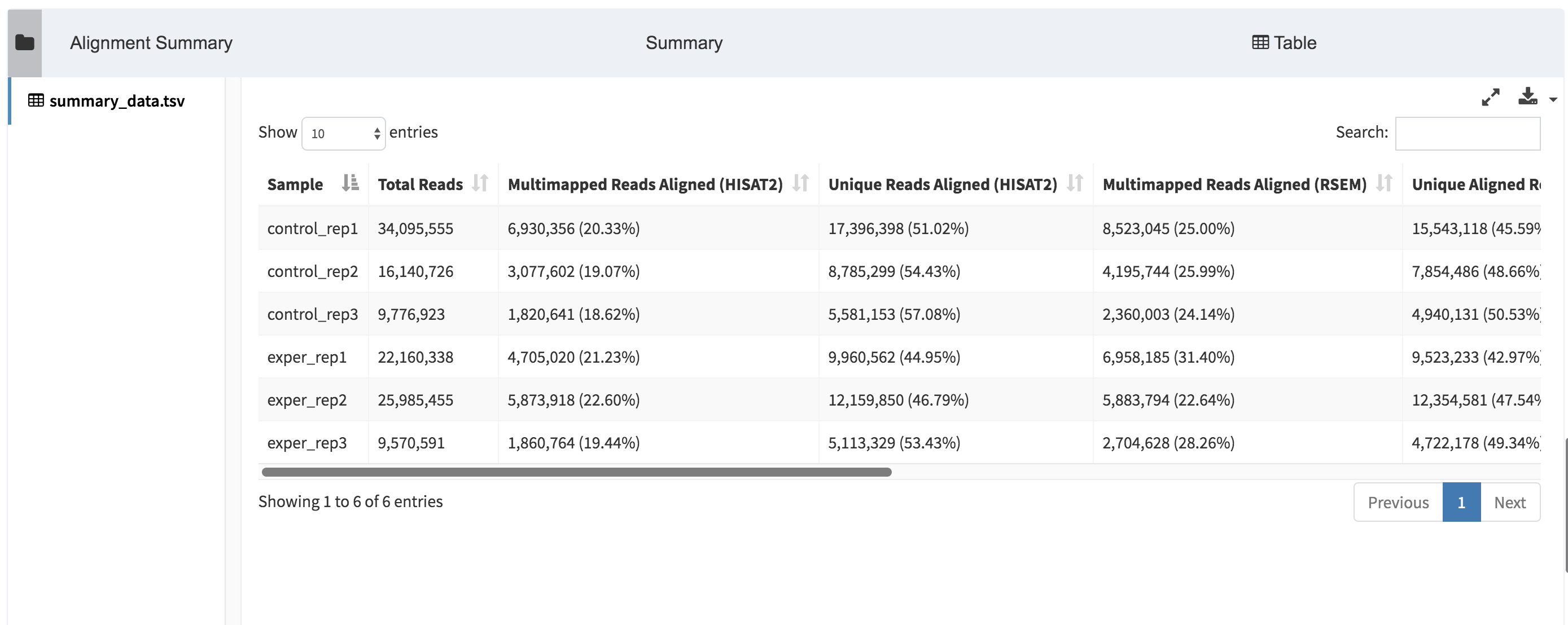Click the horizontal table scrollbar thumb
This screenshot has height=625, width=1568.
tap(576, 472)
